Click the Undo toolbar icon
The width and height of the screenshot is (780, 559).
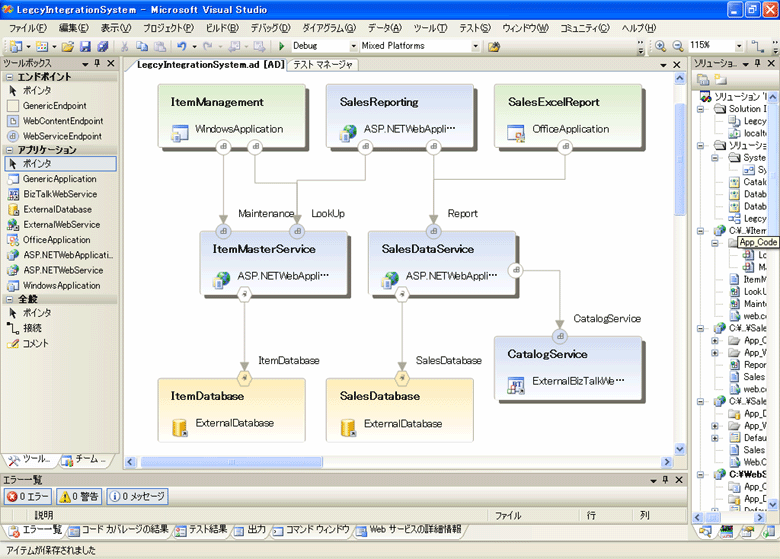point(182,46)
